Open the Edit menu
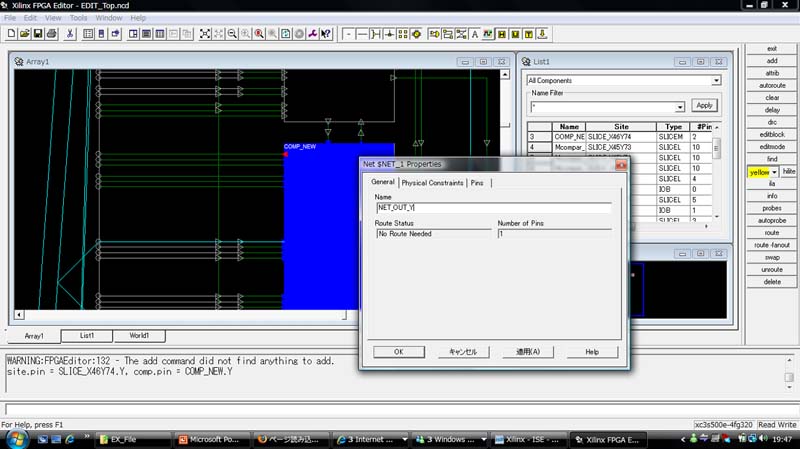 30,18
